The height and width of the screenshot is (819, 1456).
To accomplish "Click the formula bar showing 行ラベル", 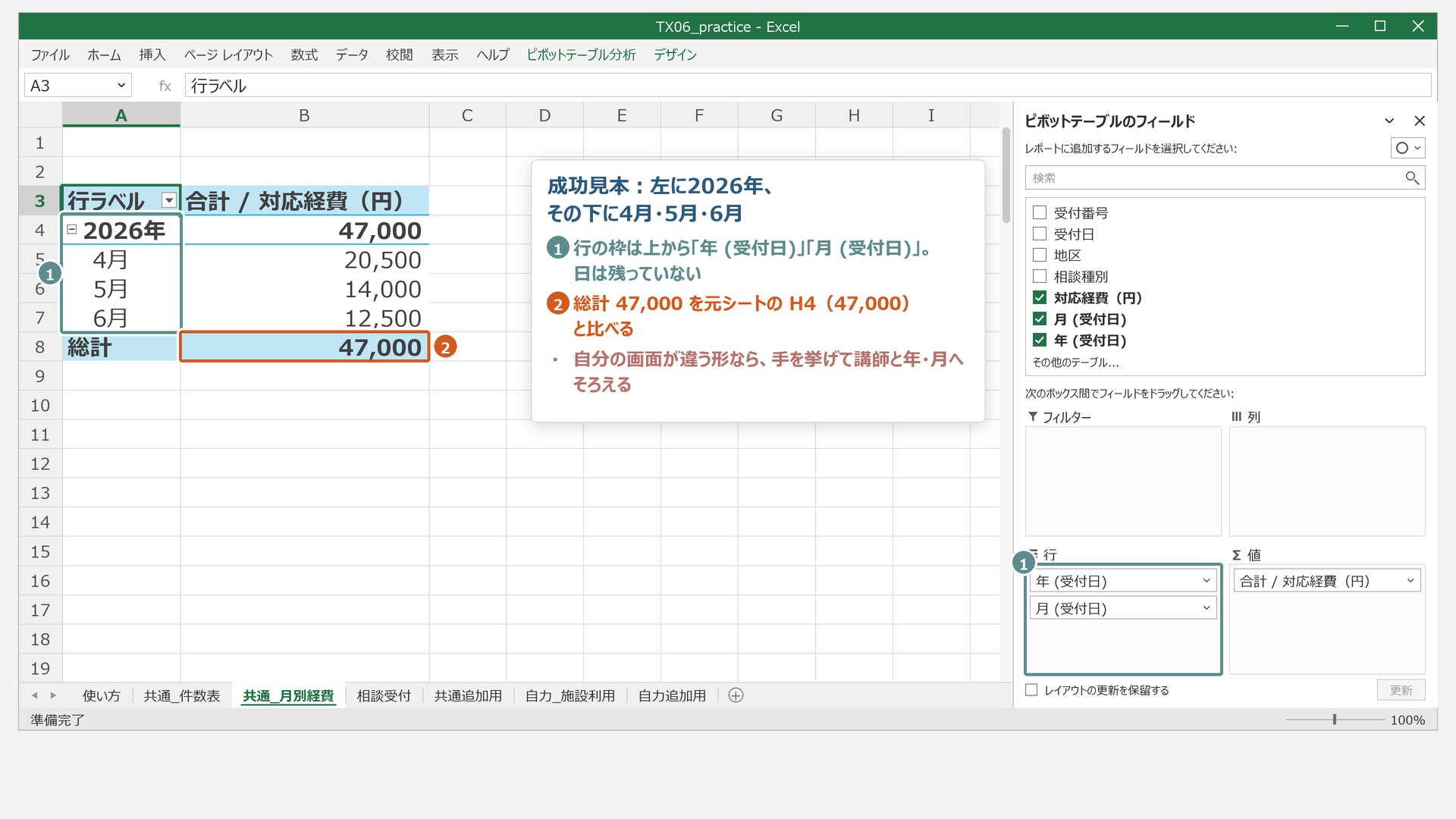I will click(808, 86).
